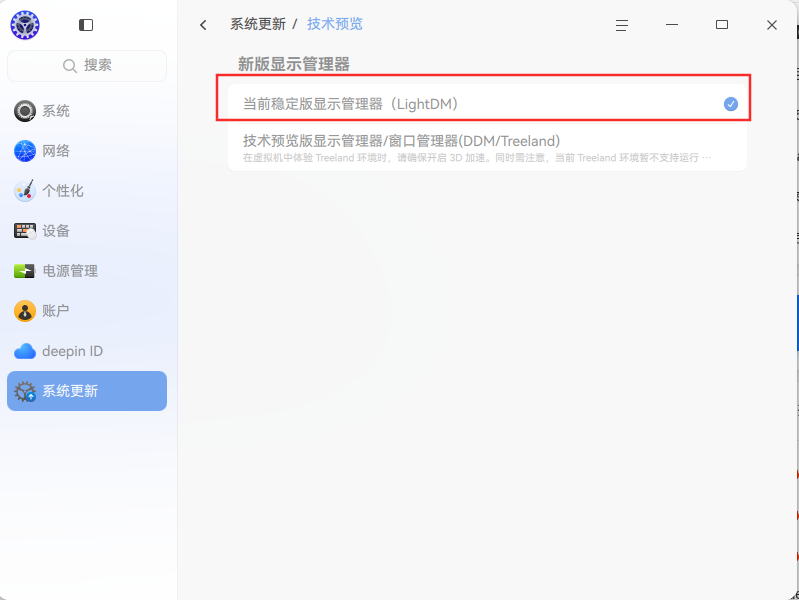Click the 系统 gear icon
The height and width of the screenshot is (600, 799).
(x=24, y=111)
